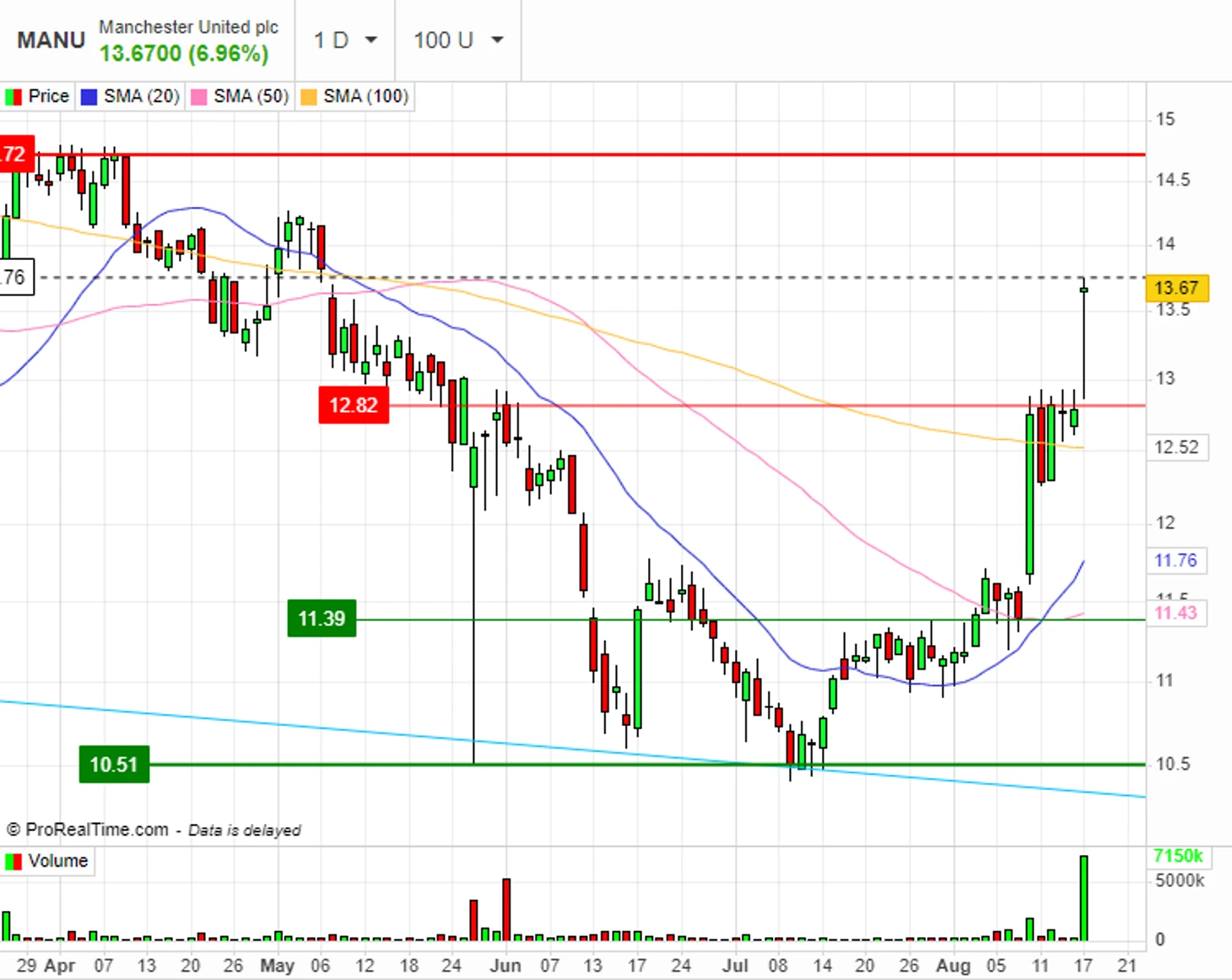Click the pink 11.43 SMA value tag
The width and height of the screenshot is (1232, 980).
pos(1176,613)
